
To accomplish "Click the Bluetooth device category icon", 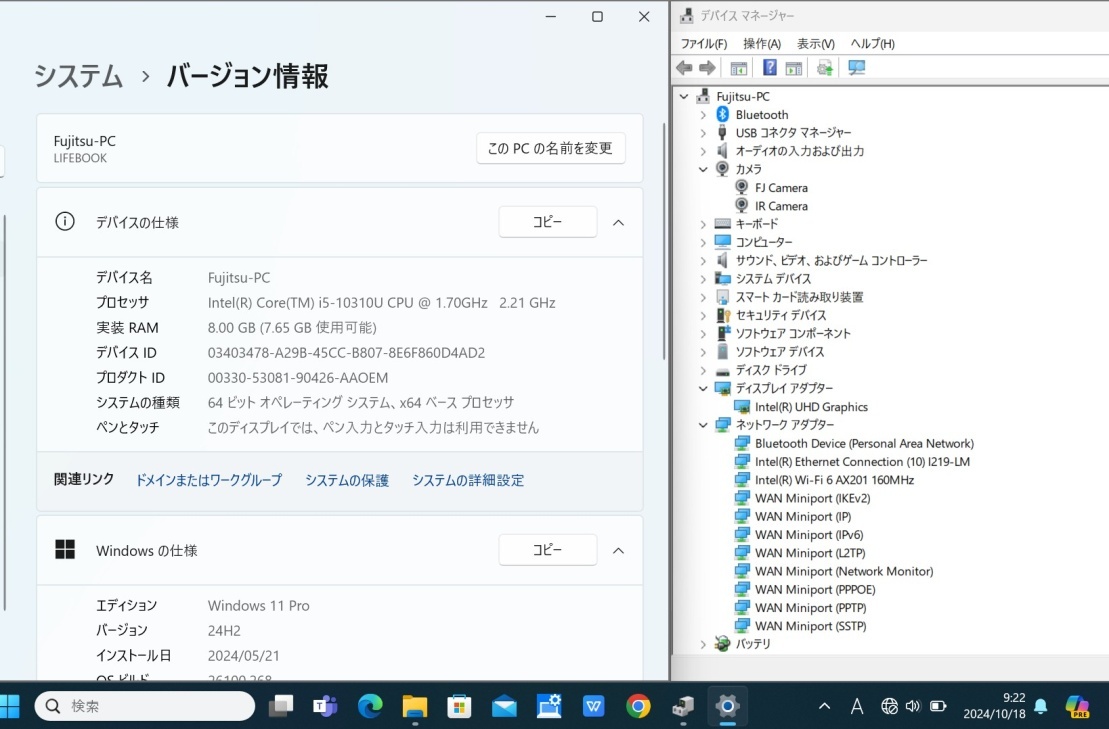I will (722, 115).
